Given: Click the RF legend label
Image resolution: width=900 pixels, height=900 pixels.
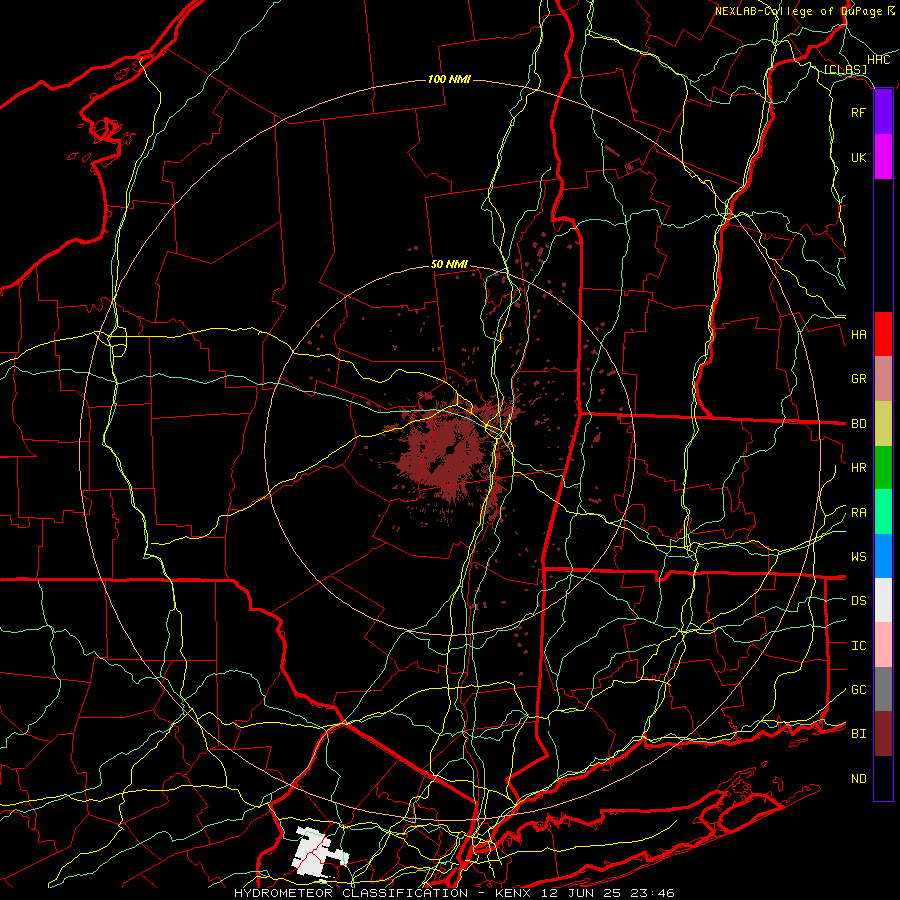Looking at the screenshot, I should click(858, 112).
